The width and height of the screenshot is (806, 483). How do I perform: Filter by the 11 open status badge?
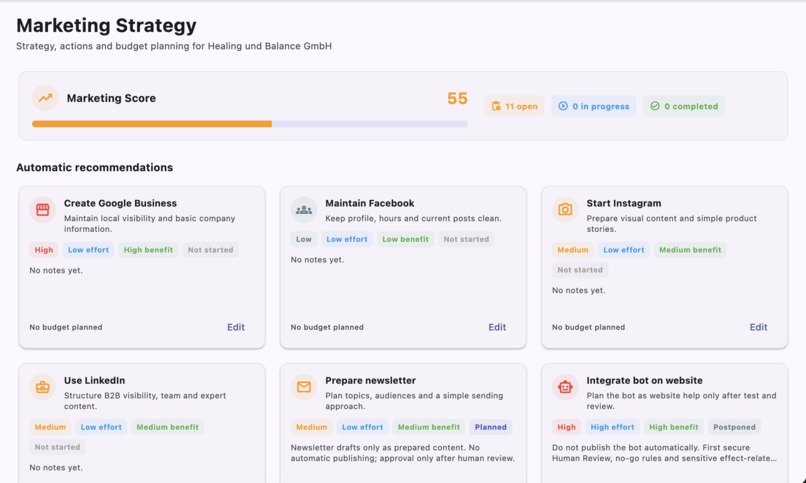click(x=514, y=106)
